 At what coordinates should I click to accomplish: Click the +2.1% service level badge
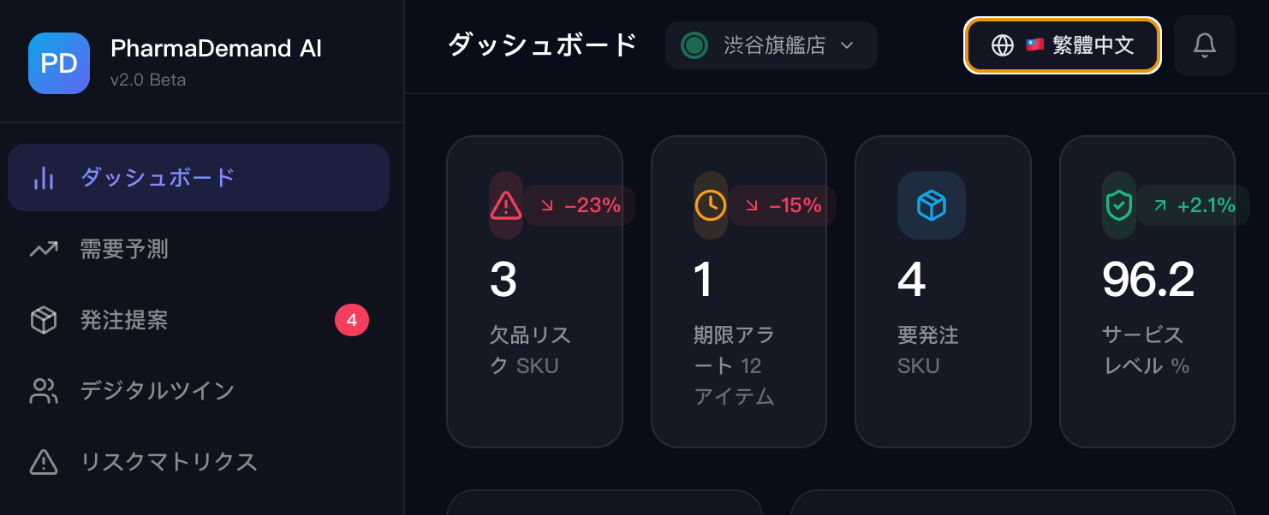pyautogui.click(x=1194, y=206)
